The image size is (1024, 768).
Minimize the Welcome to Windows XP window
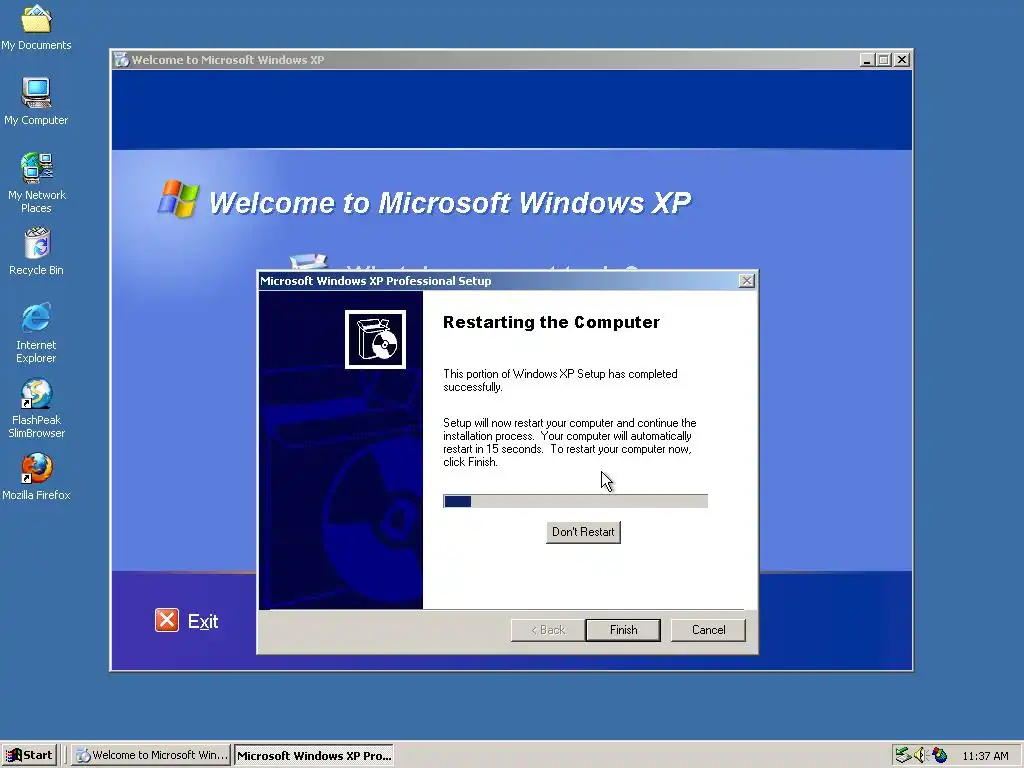(867, 59)
